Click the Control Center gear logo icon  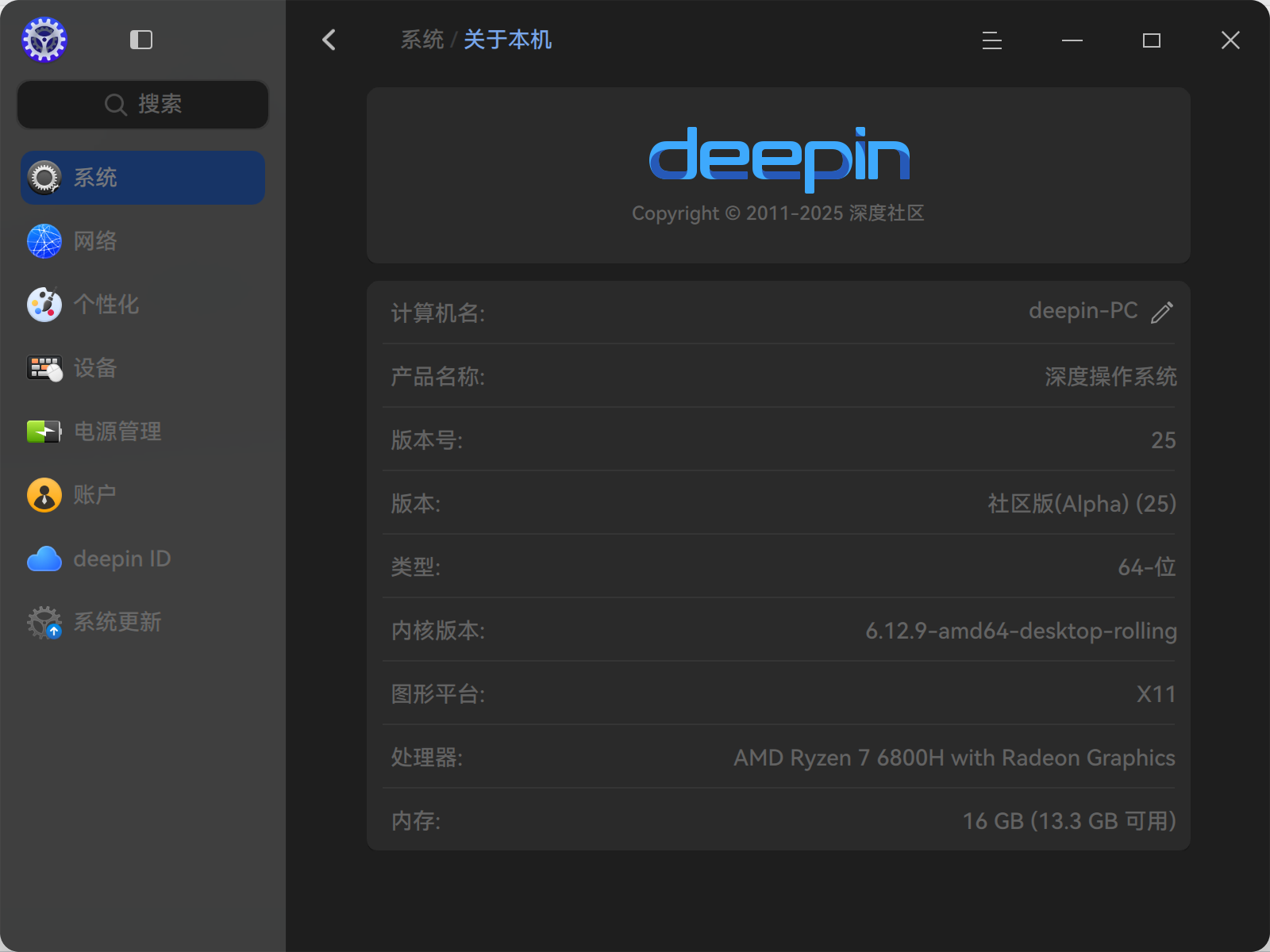pyautogui.click(x=44, y=40)
